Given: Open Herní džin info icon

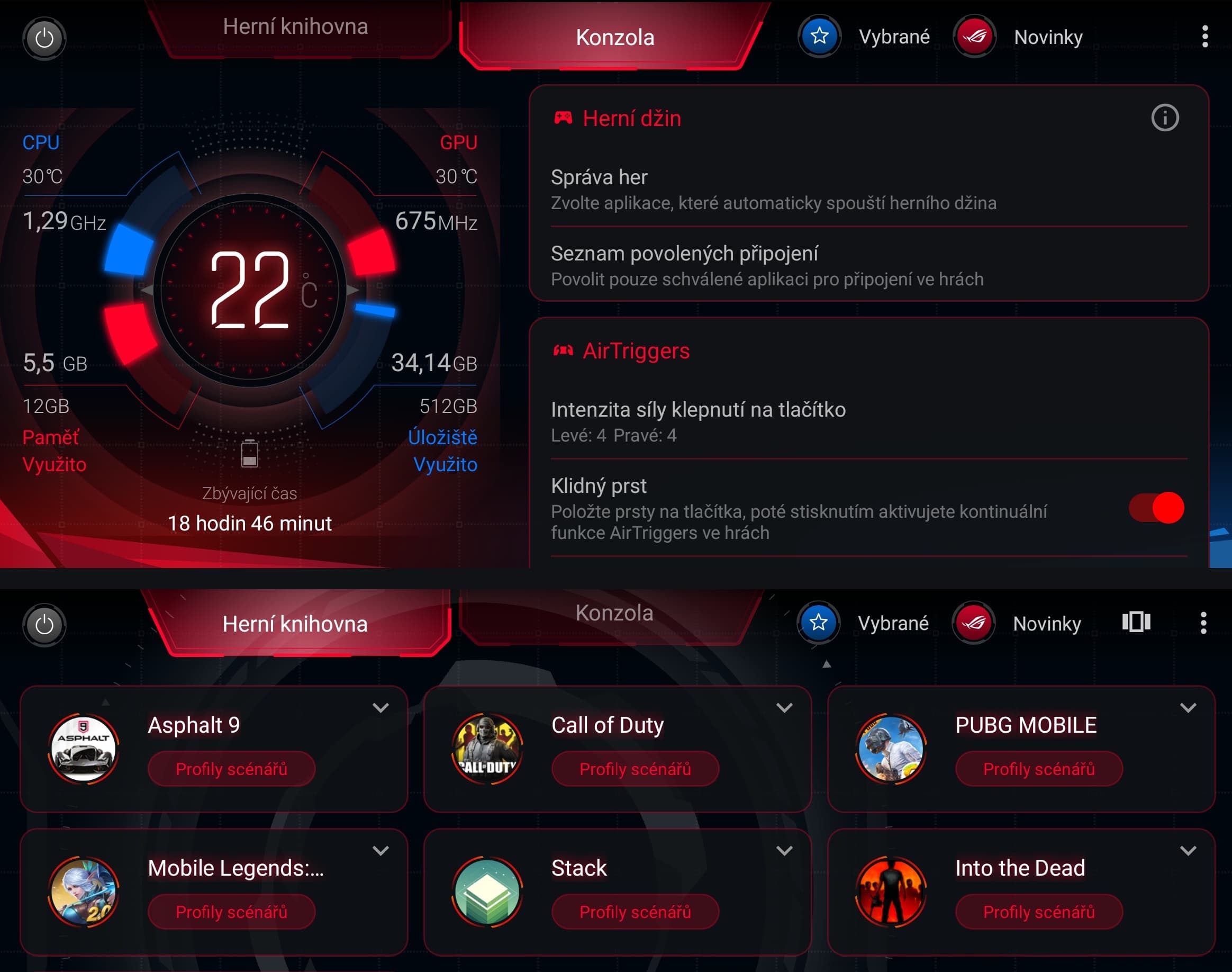Looking at the screenshot, I should [1165, 118].
